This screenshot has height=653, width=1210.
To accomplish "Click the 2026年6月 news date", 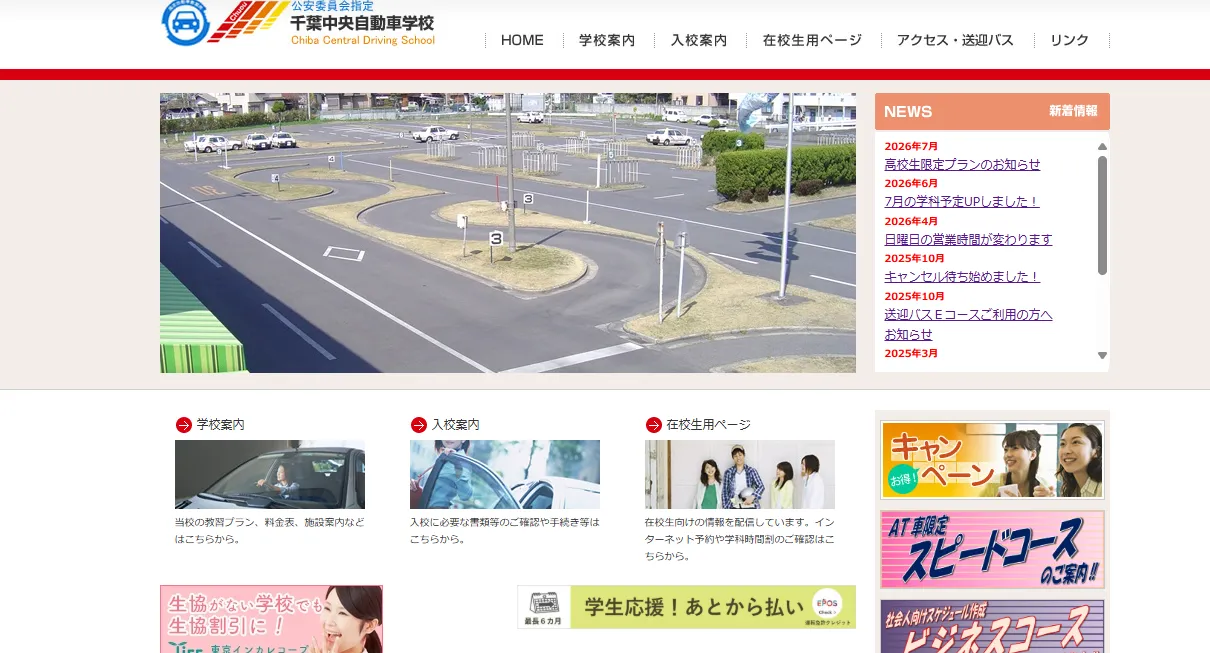I will [911, 183].
